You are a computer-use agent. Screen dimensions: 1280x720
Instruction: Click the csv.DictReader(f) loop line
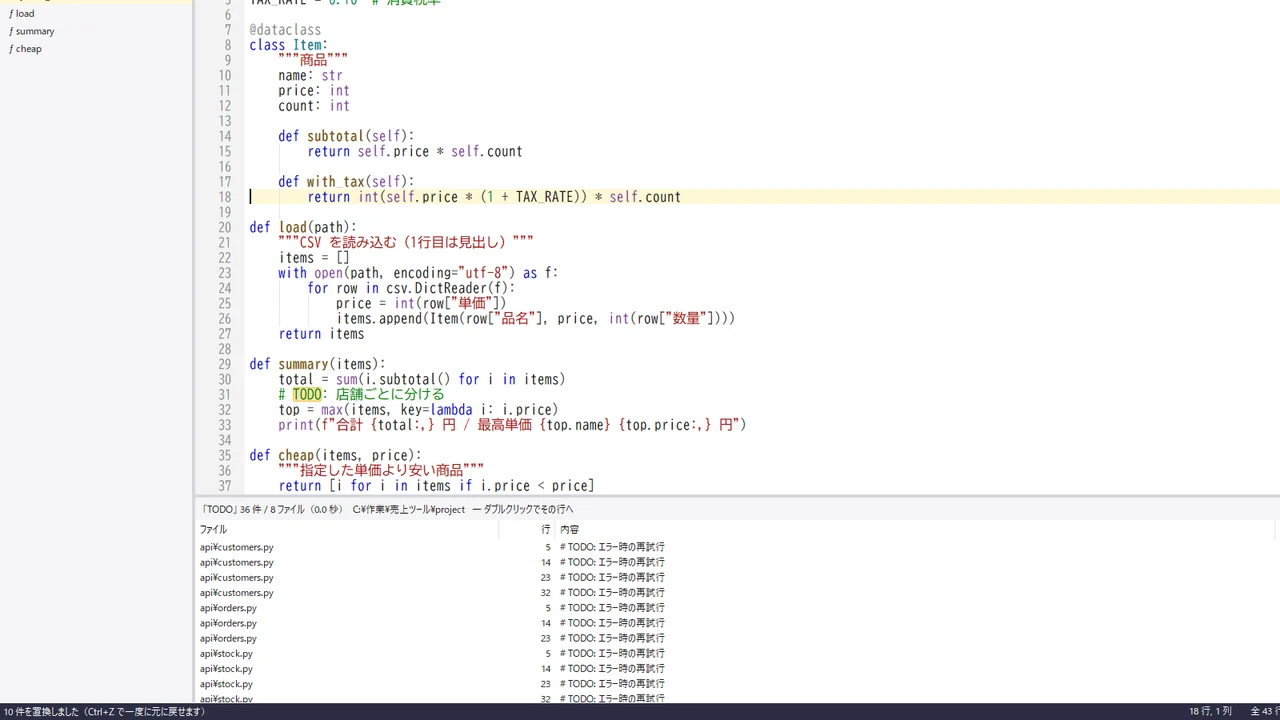point(411,288)
